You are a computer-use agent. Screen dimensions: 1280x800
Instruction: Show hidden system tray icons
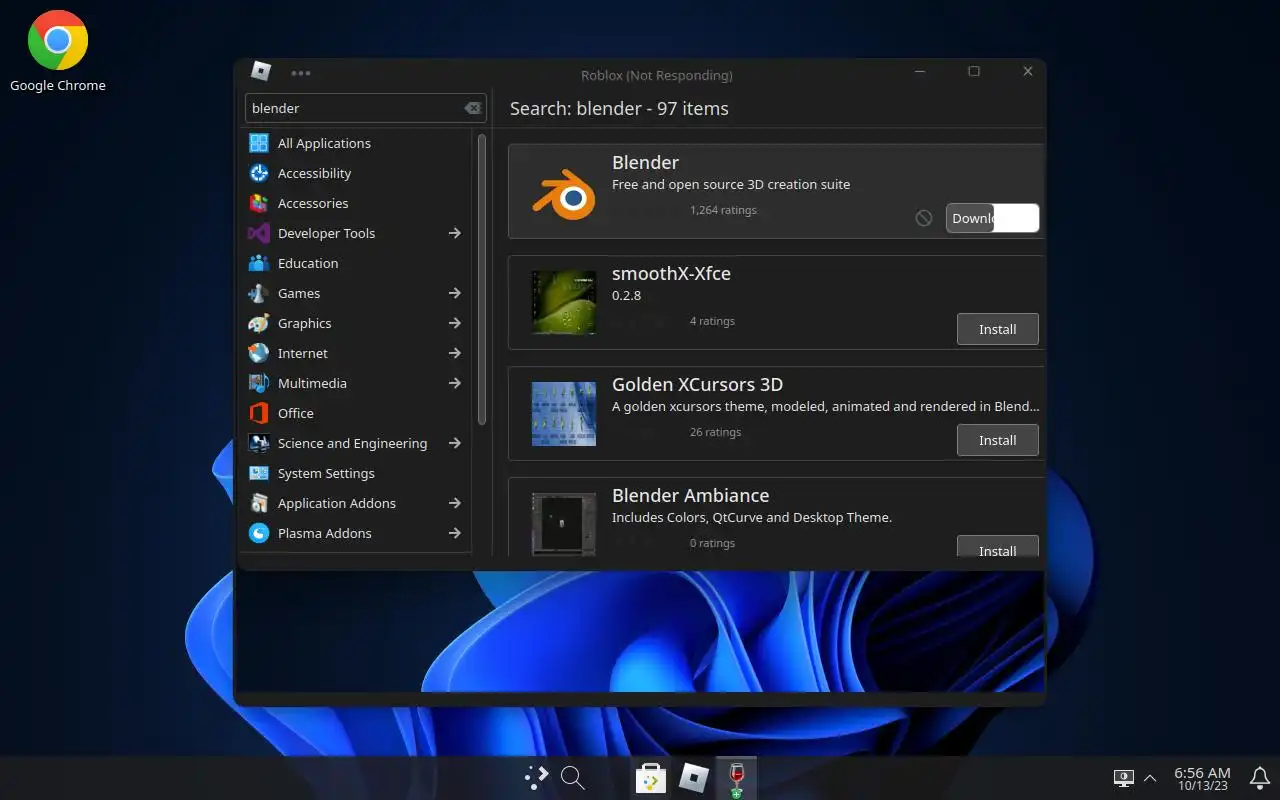tap(1150, 777)
